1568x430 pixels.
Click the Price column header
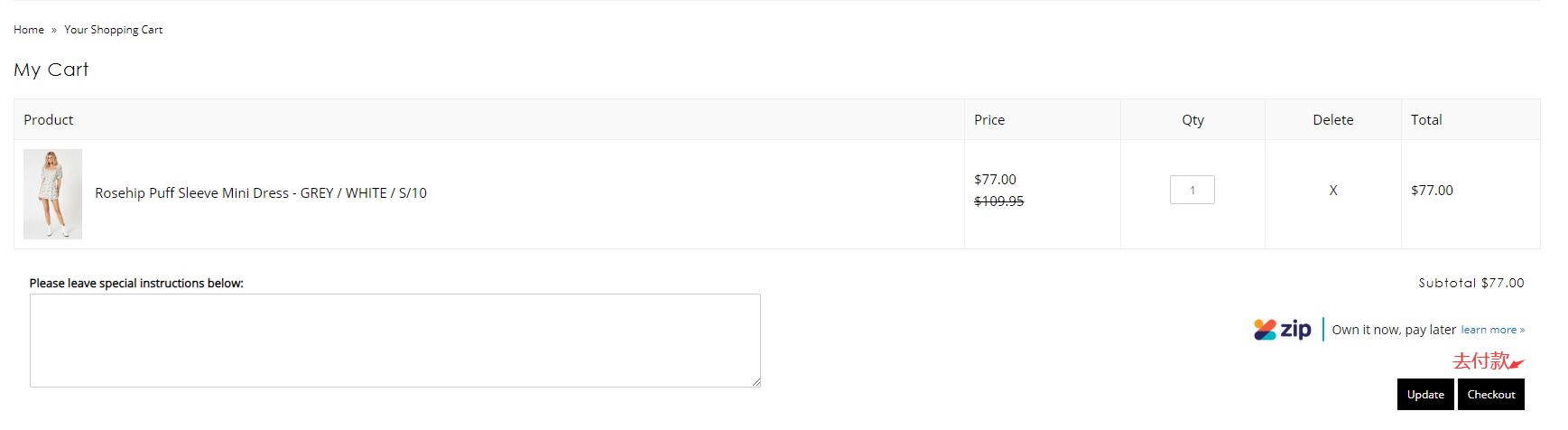[x=989, y=120]
